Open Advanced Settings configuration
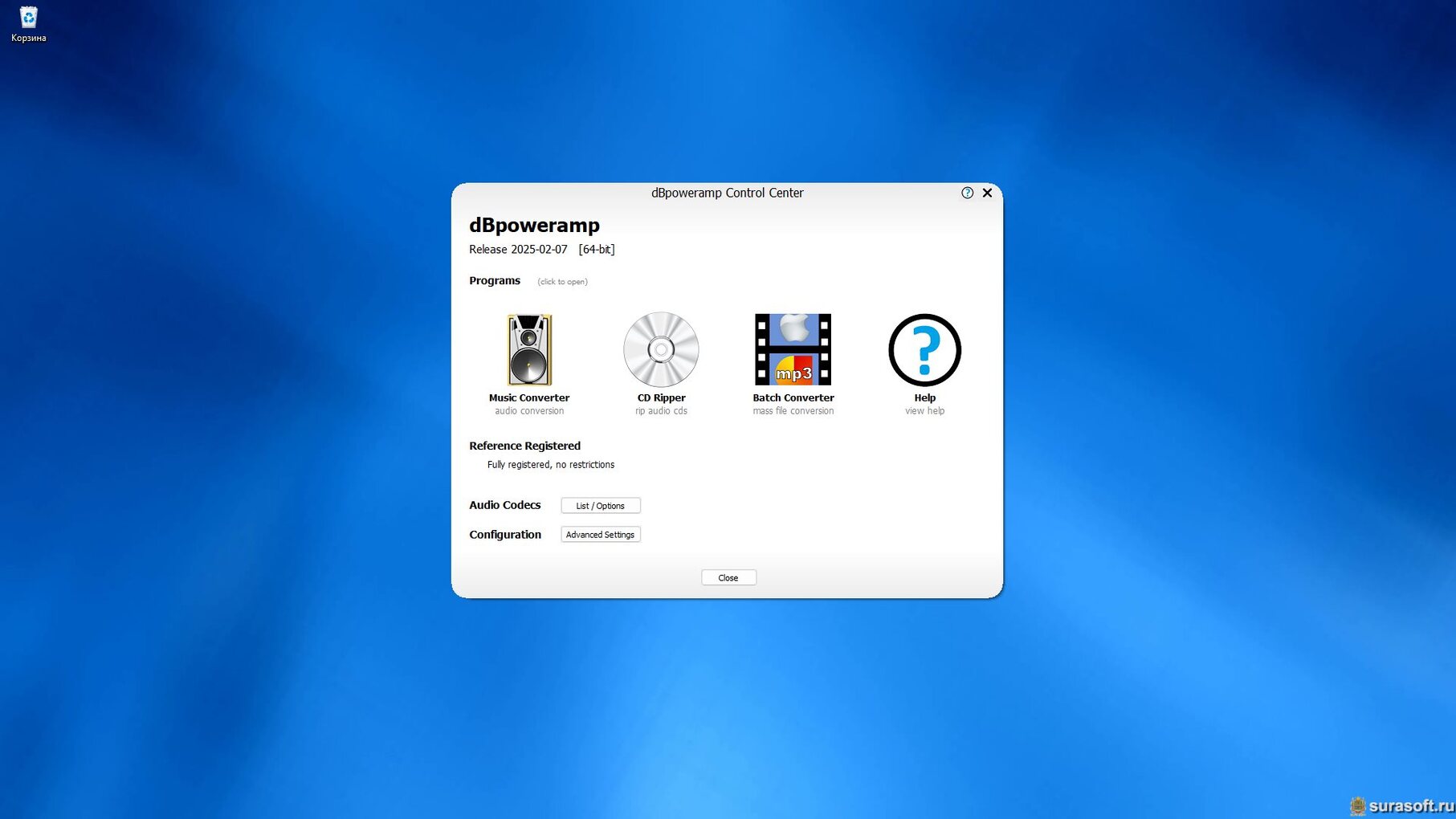 click(x=601, y=535)
